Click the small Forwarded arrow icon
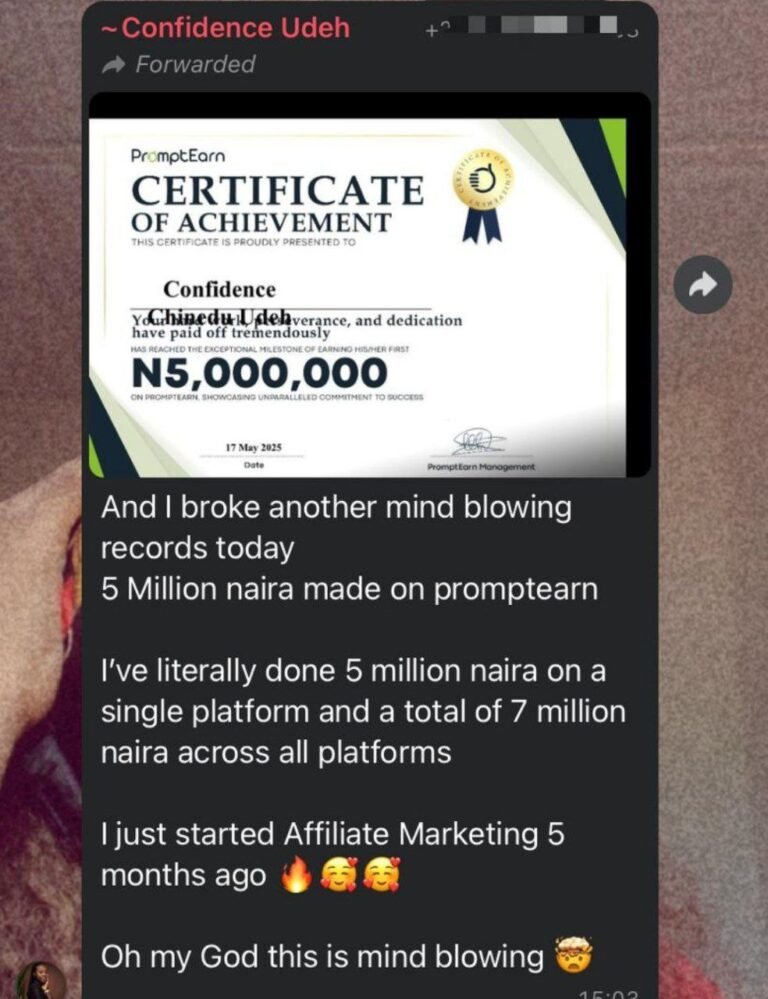The width and height of the screenshot is (768, 999). [x=115, y=64]
